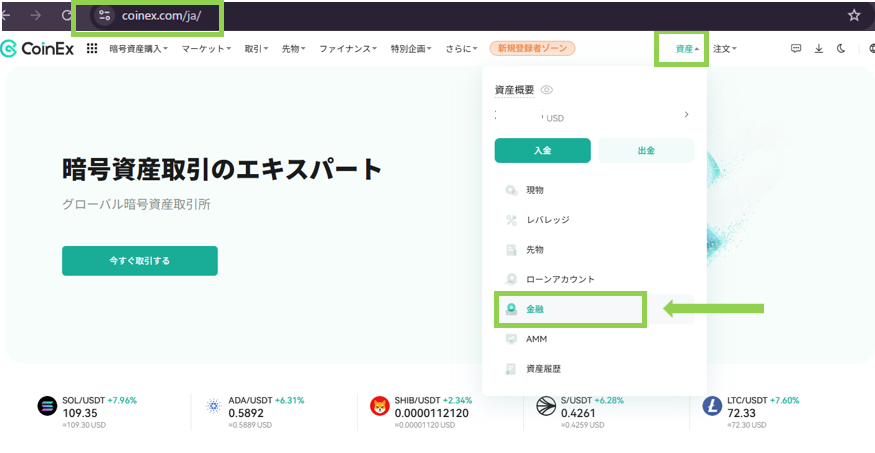Toggle dark mode moon icon
This screenshot has height=453, width=875.
[841, 49]
